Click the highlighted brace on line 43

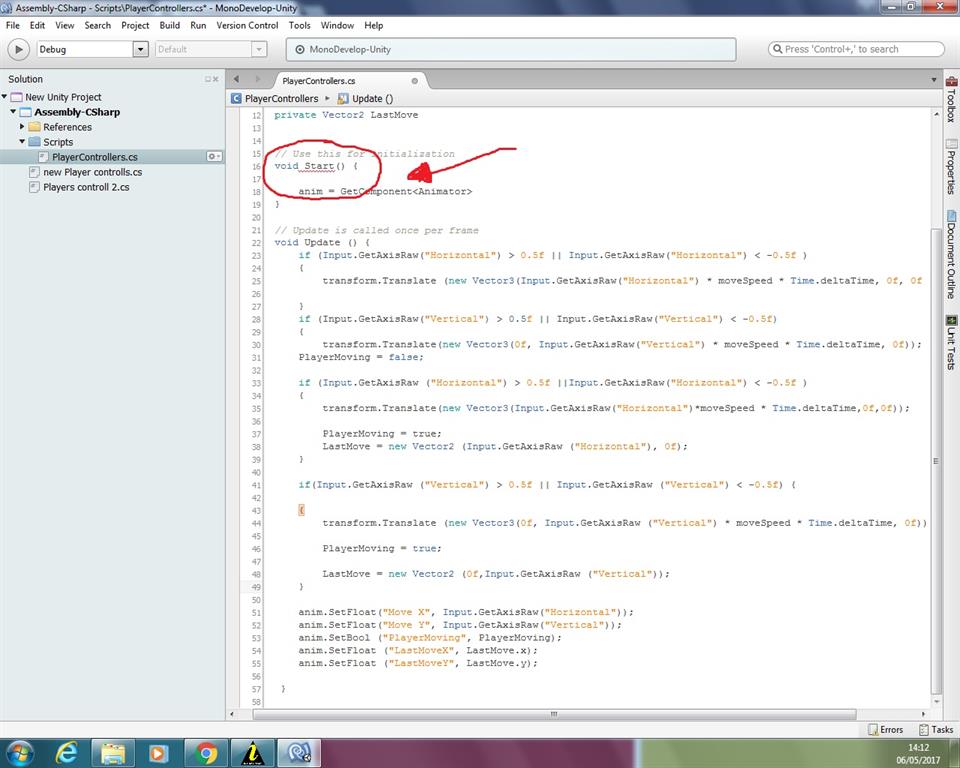[x=301, y=510]
